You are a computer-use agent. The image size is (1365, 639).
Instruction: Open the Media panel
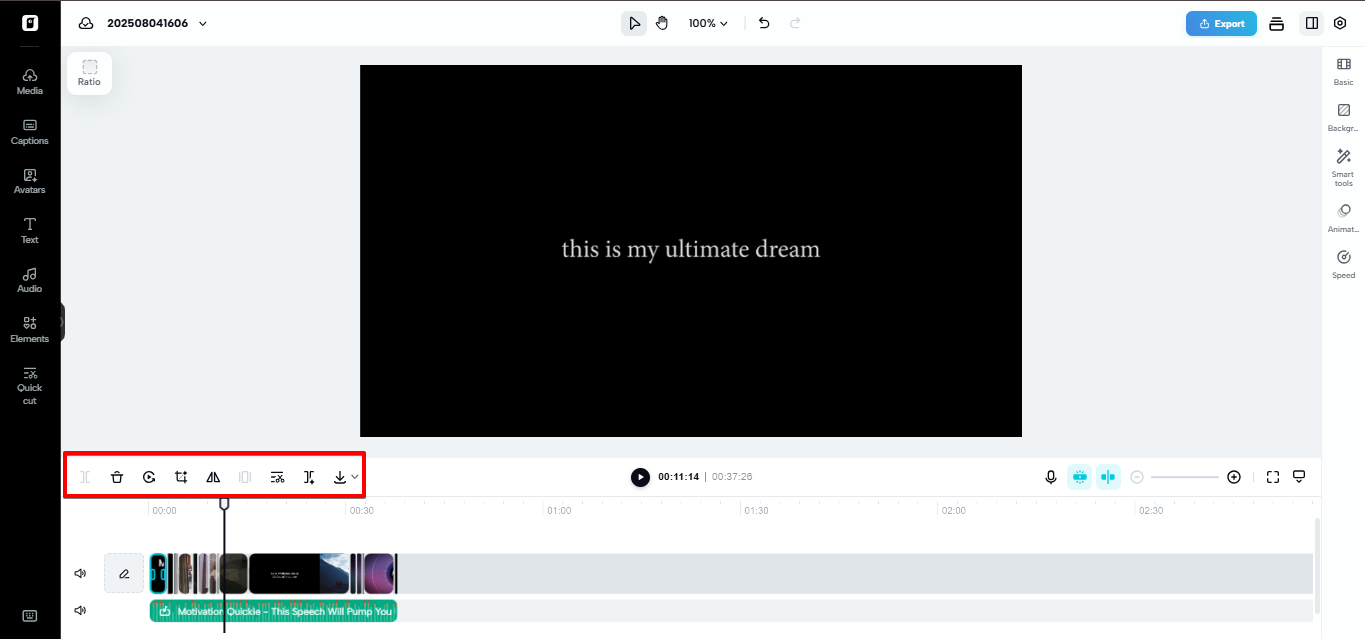[x=30, y=82]
